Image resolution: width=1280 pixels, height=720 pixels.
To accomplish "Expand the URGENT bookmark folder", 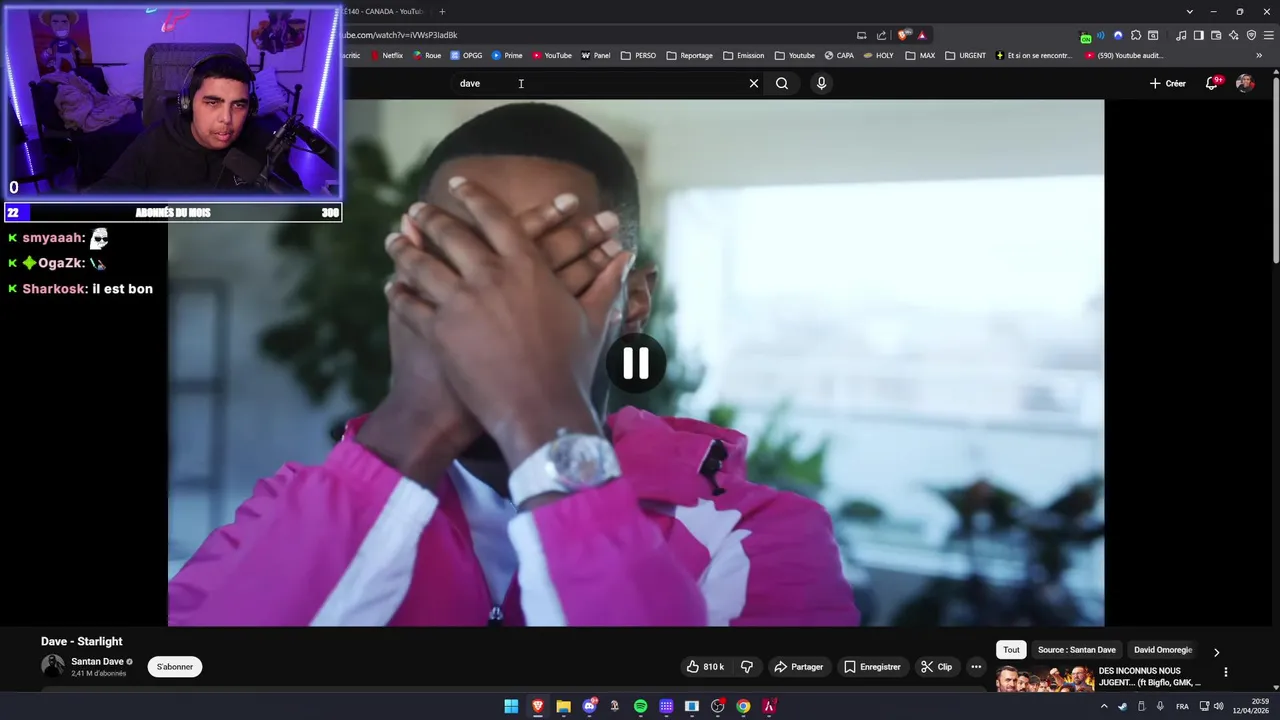I will click(x=966, y=56).
